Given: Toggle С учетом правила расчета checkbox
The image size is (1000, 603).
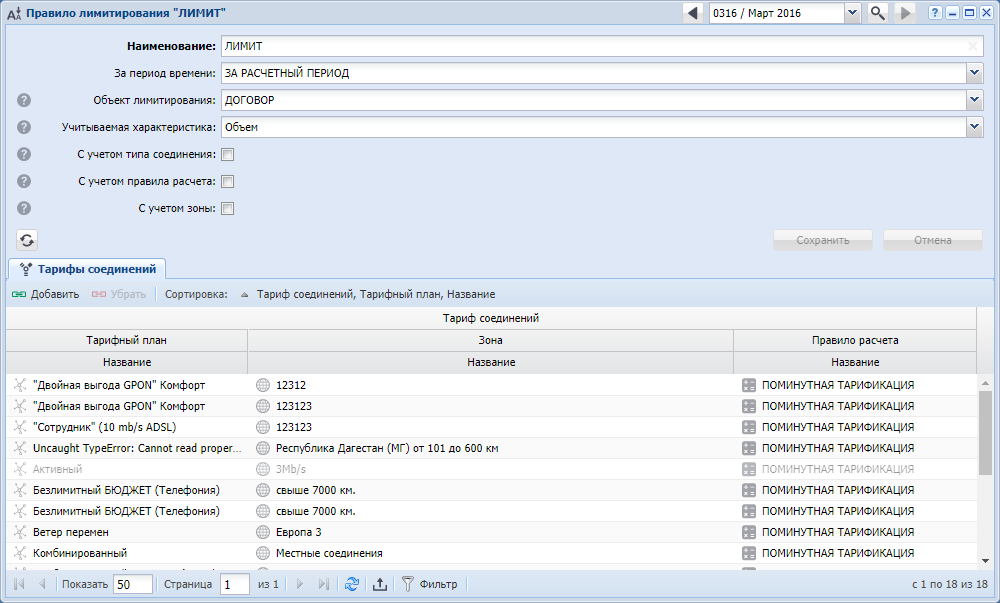Looking at the screenshot, I should click(x=228, y=182).
